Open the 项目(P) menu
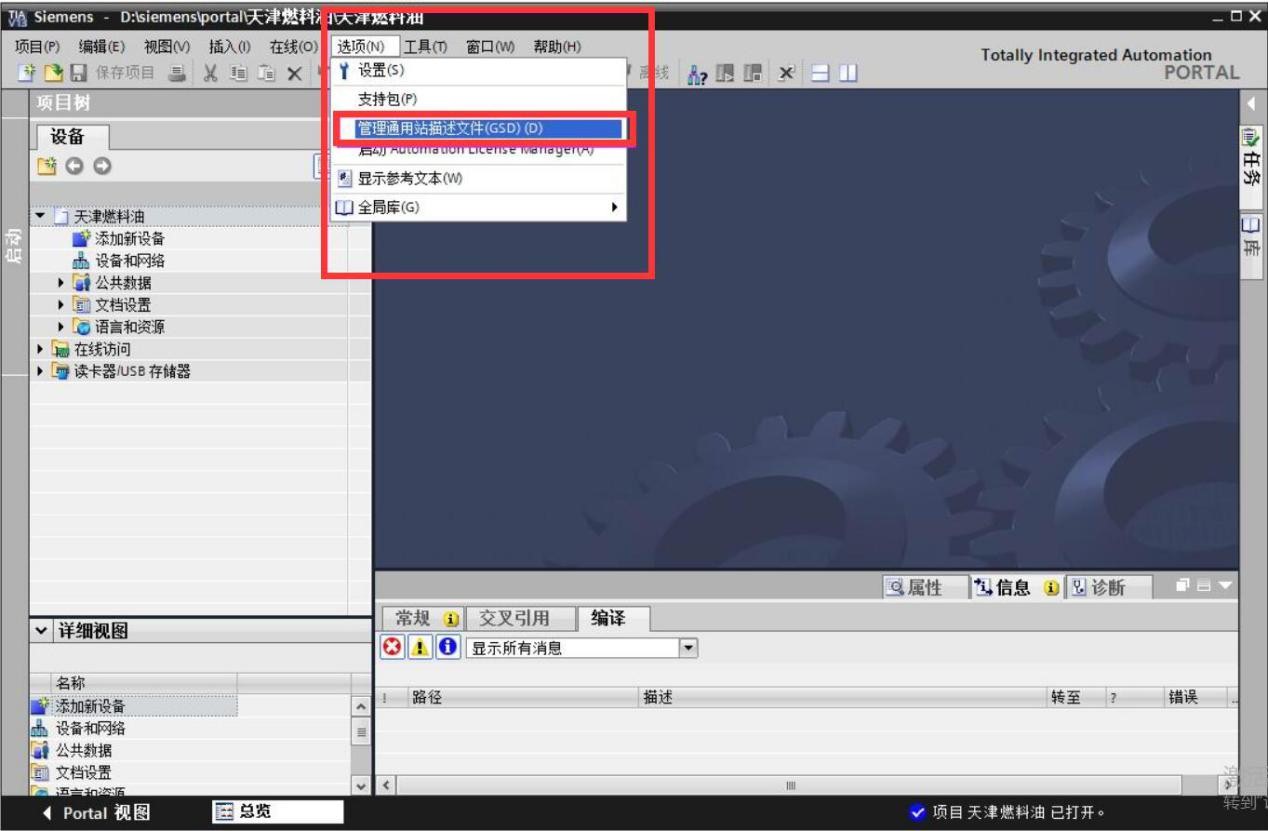This screenshot has width=1268, height=831. (x=37, y=47)
